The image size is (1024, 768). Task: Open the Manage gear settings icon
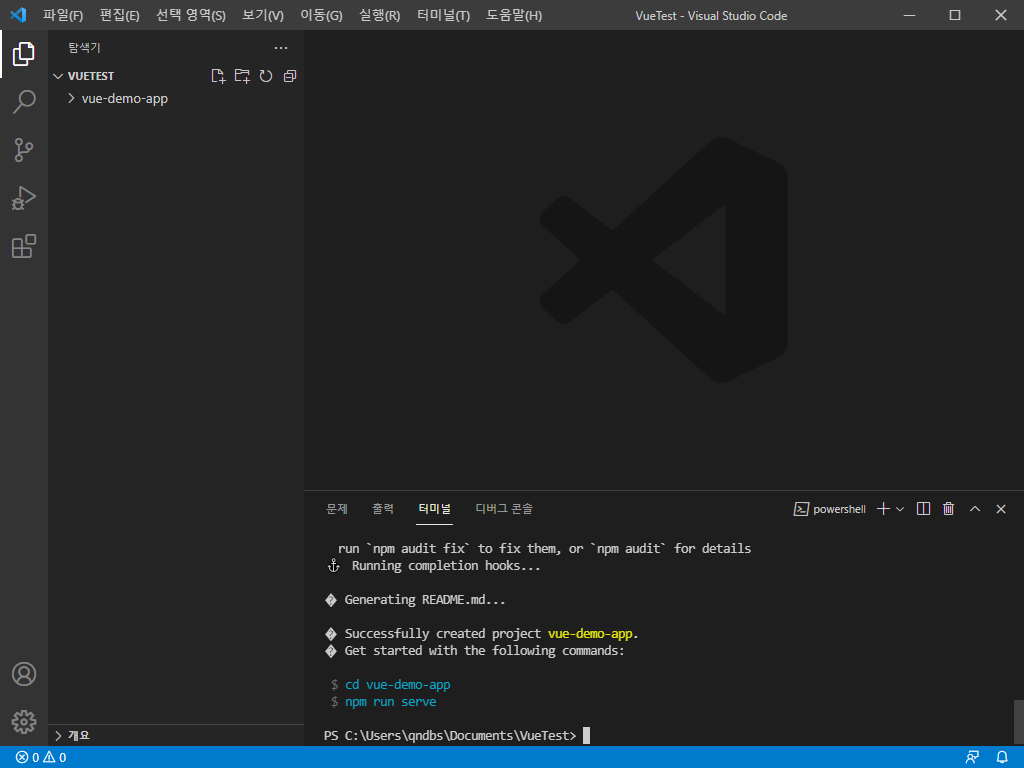(x=24, y=722)
